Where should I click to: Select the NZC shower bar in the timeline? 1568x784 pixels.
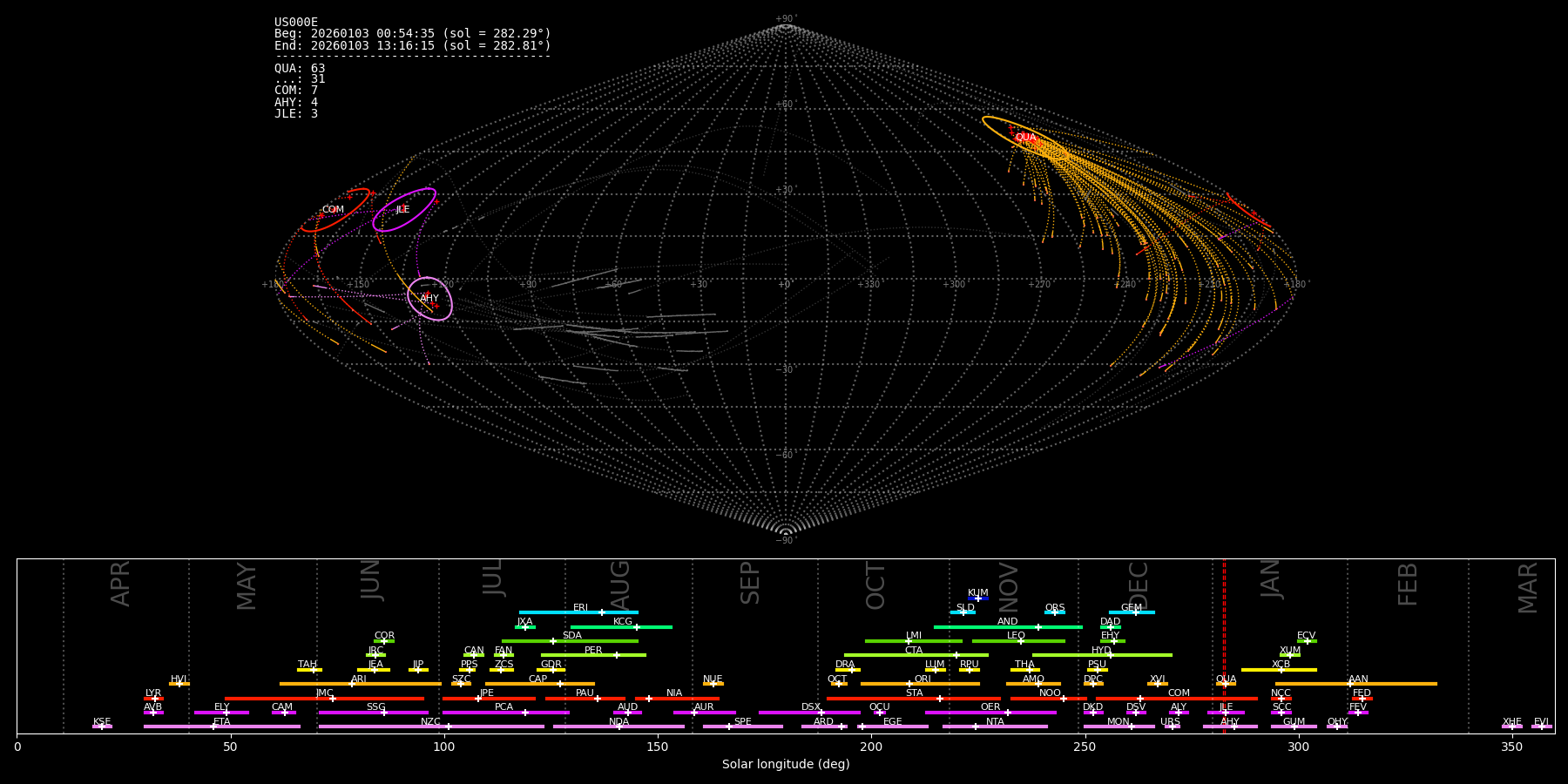coord(431,727)
